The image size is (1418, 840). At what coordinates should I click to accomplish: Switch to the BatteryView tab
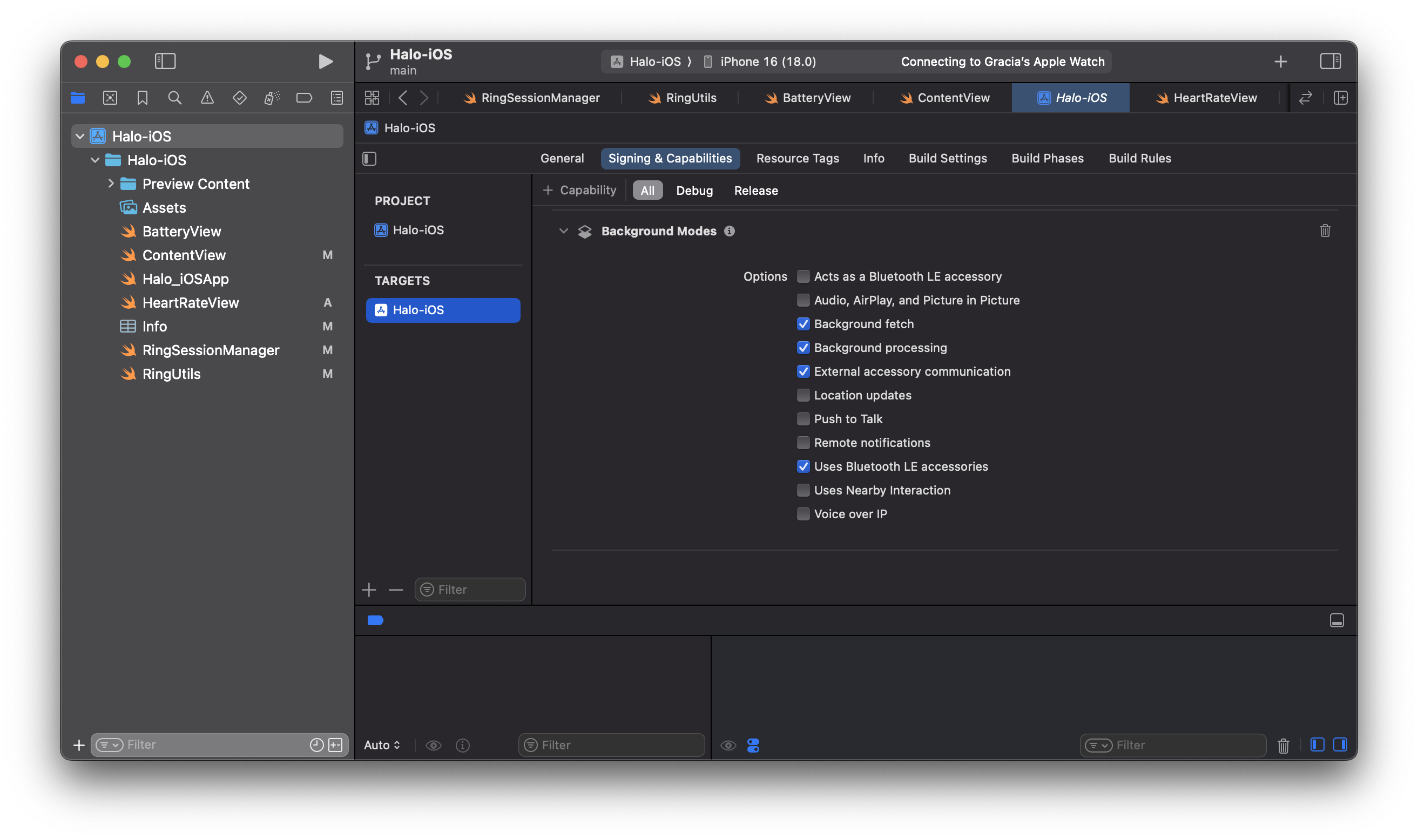(808, 98)
